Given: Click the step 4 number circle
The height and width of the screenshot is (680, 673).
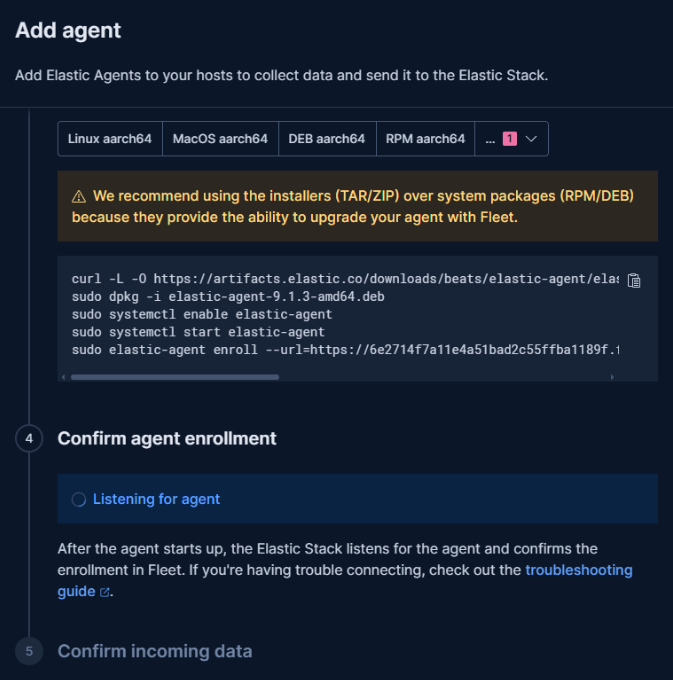Looking at the screenshot, I should [x=29, y=438].
